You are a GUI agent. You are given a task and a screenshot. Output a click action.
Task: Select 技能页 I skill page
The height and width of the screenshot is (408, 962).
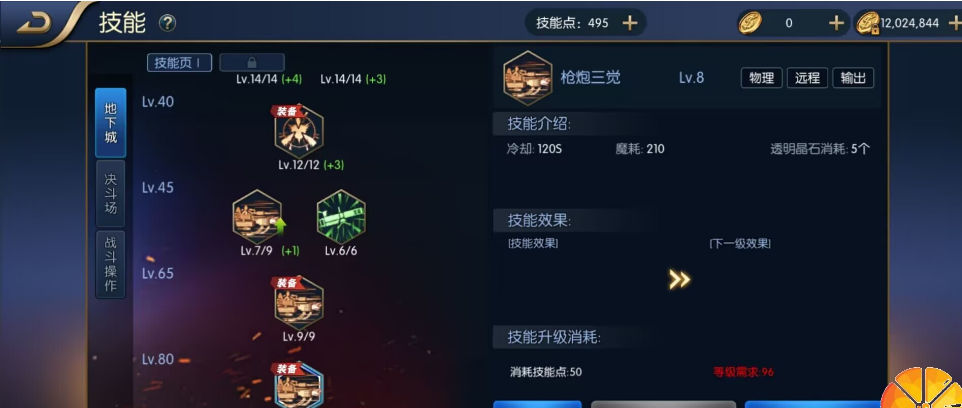[179, 63]
